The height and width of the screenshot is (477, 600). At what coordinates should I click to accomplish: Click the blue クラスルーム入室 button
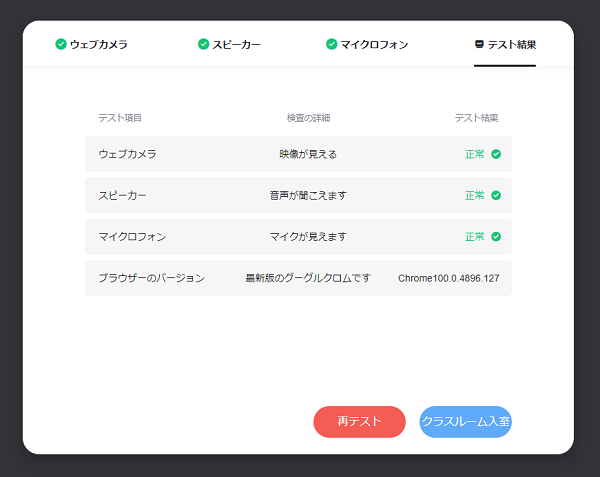pos(466,422)
